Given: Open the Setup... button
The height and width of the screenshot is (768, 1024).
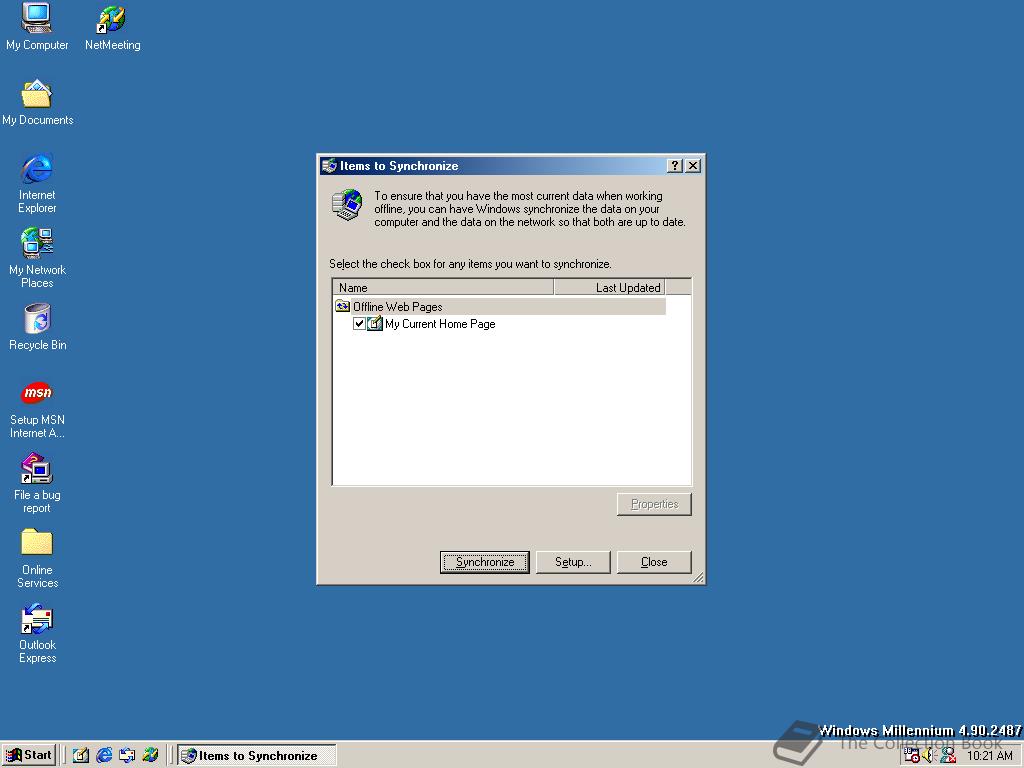Looking at the screenshot, I should click(573, 562).
